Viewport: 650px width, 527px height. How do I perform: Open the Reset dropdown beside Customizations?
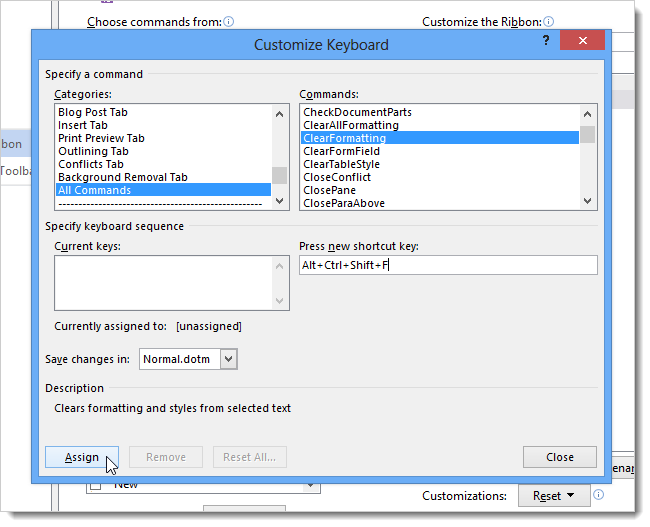click(x=554, y=495)
